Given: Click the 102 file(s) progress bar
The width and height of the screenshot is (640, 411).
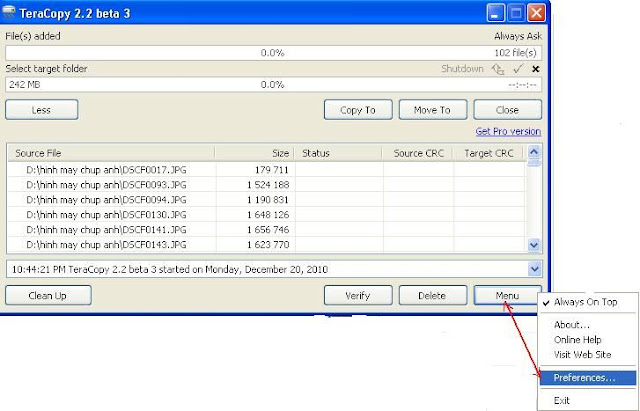Looking at the screenshot, I should [273, 53].
